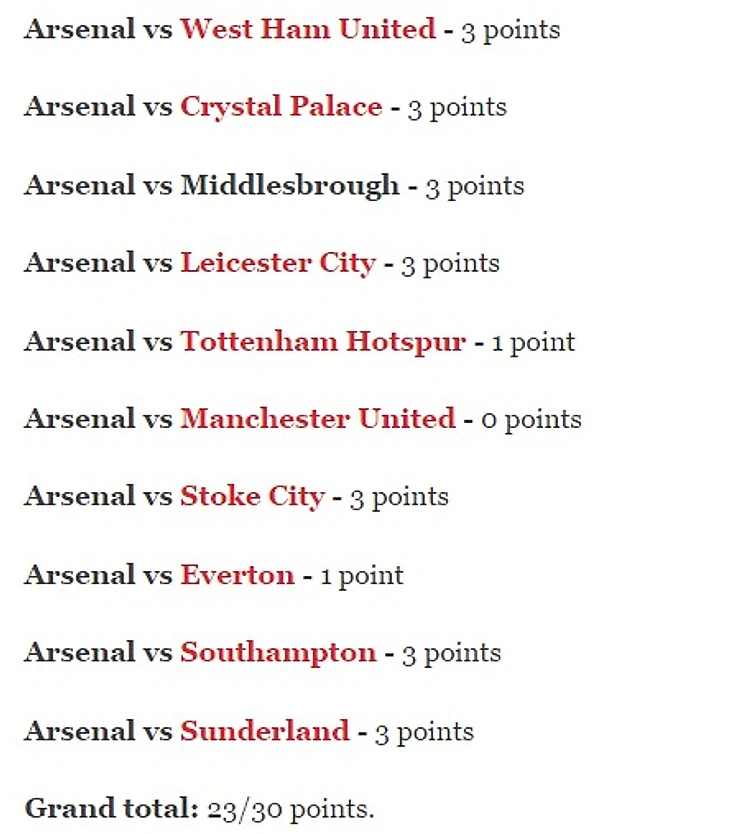Image resolution: width=730 pixels, height=834 pixels.
Task: Click the Middlesbrough team name text
Action: [x=289, y=185]
